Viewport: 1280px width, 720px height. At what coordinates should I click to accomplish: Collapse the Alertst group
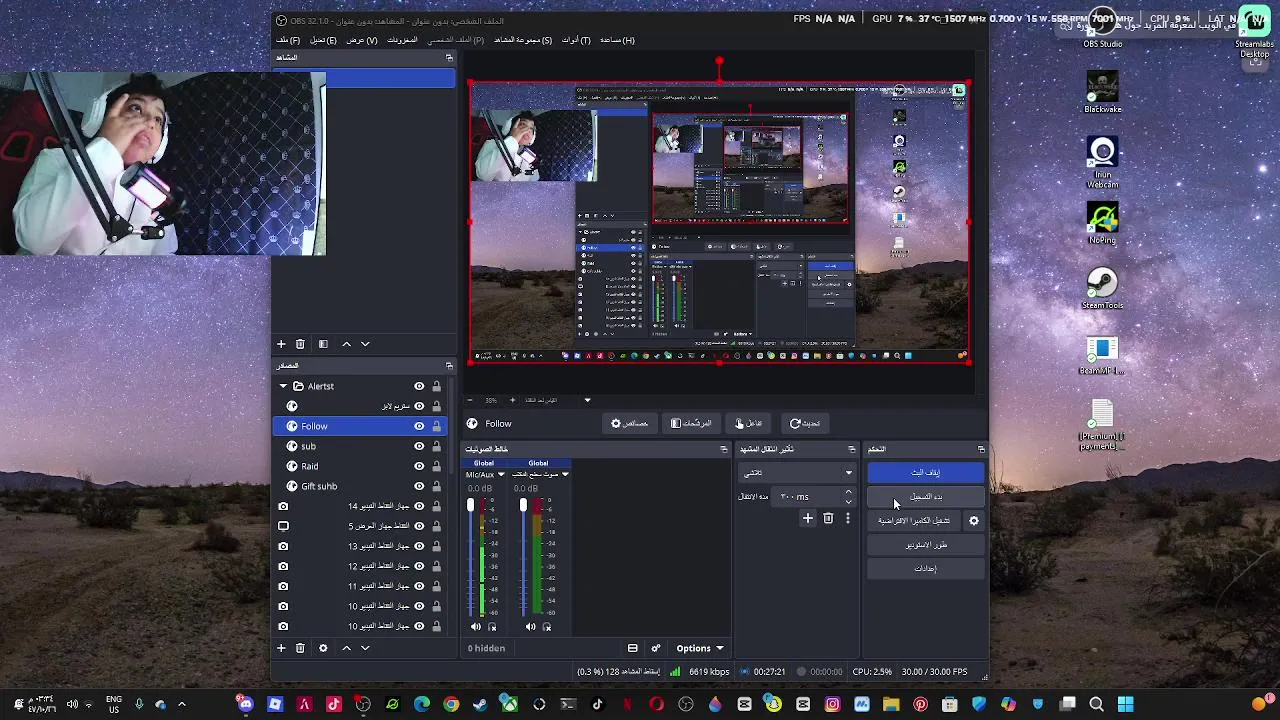(283, 386)
